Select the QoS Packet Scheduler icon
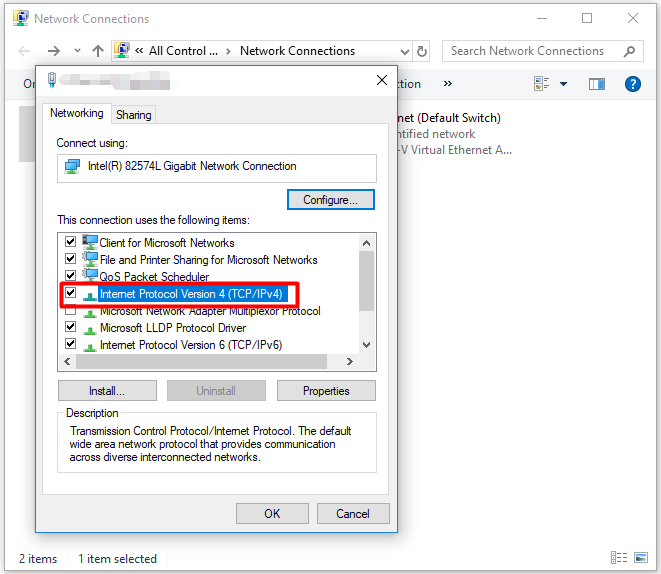 [90, 276]
